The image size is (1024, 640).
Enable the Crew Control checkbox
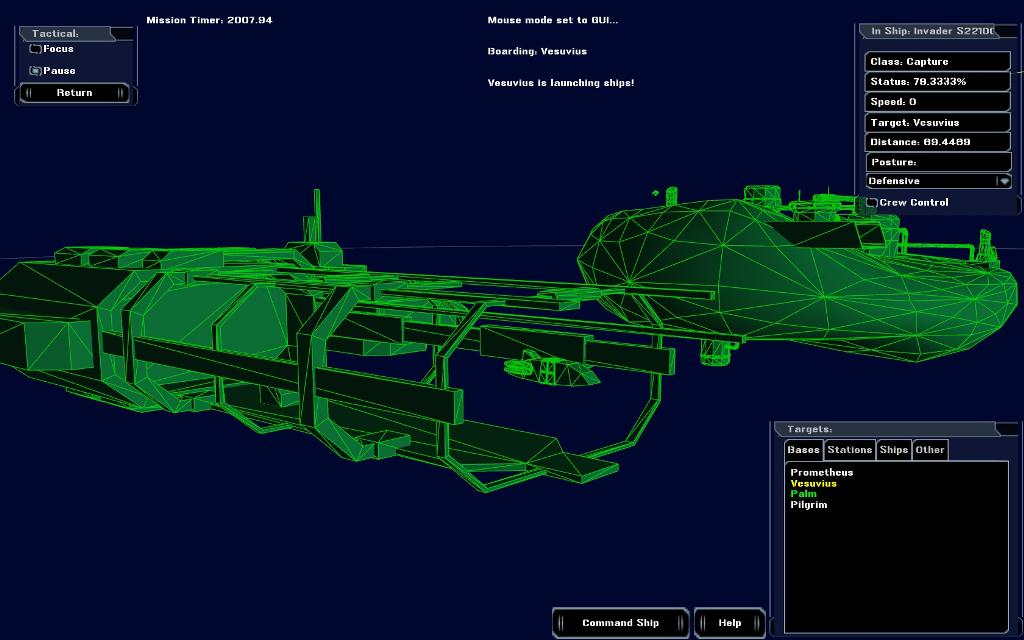(872, 203)
